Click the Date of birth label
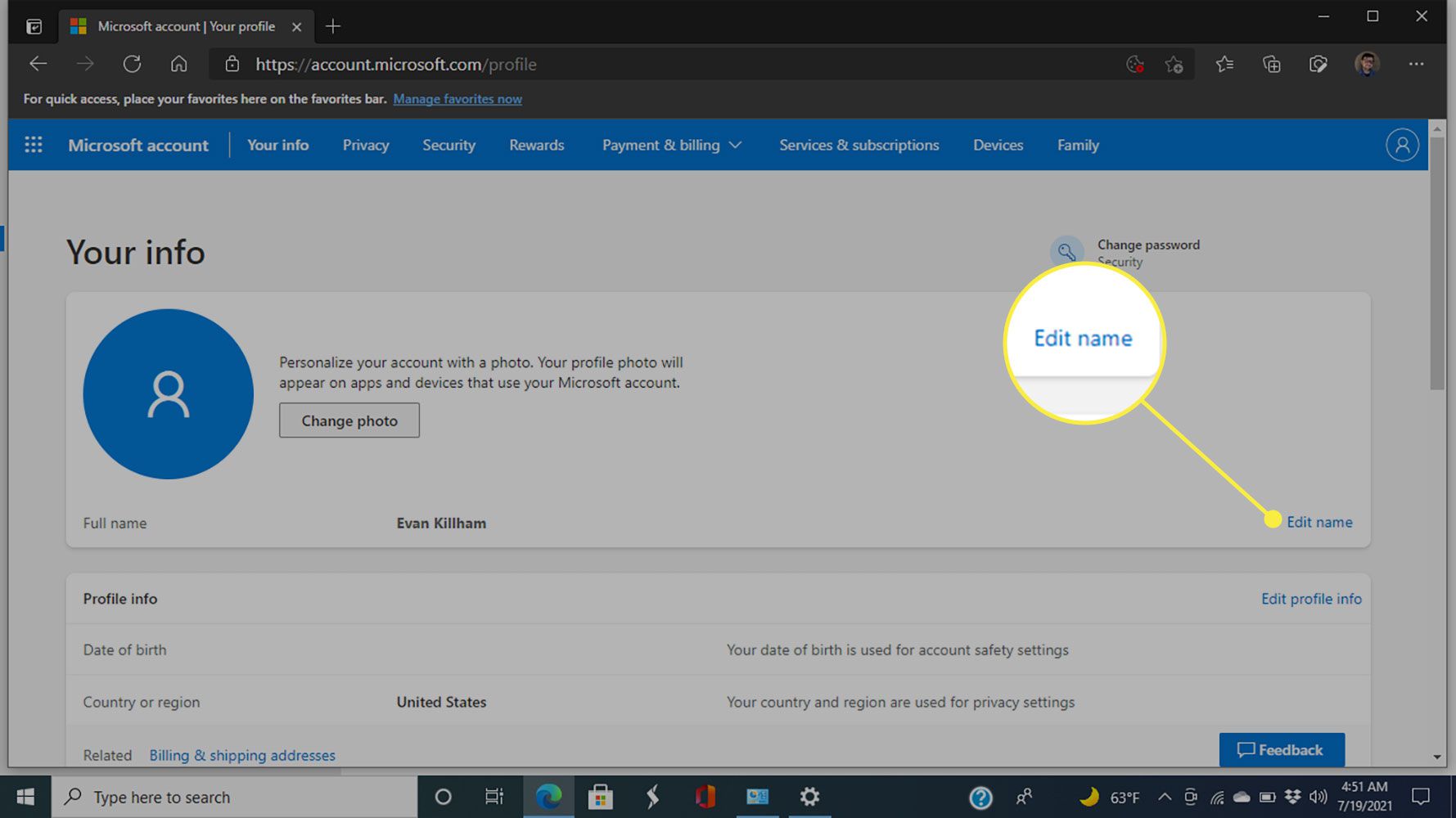 point(124,649)
